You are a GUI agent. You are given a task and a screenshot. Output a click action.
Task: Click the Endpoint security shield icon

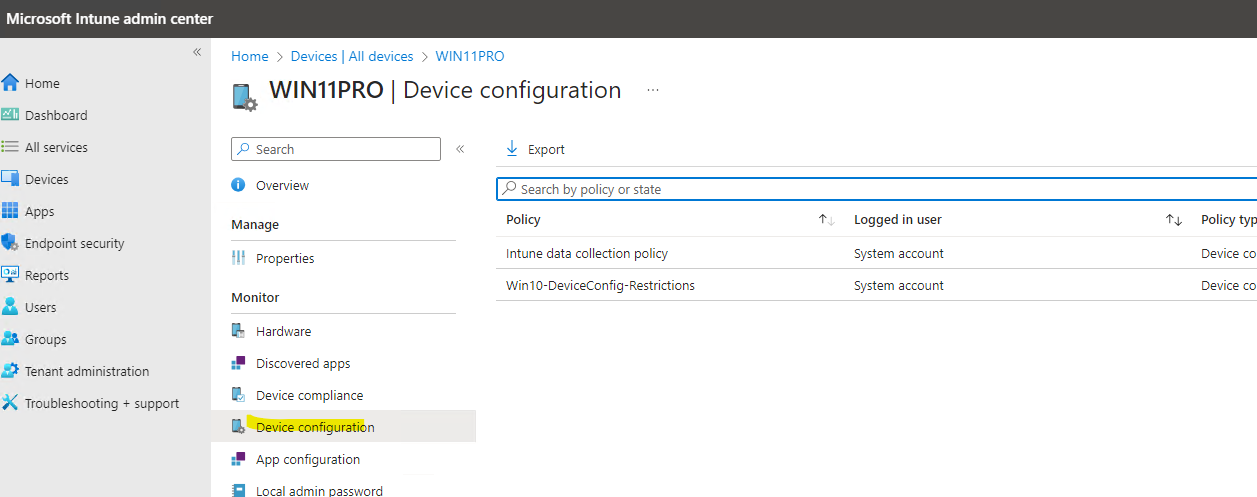(10, 243)
